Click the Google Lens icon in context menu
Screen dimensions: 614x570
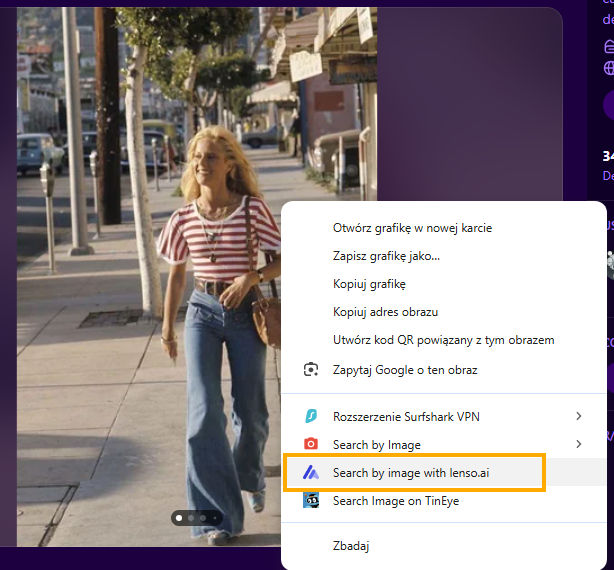(x=311, y=370)
